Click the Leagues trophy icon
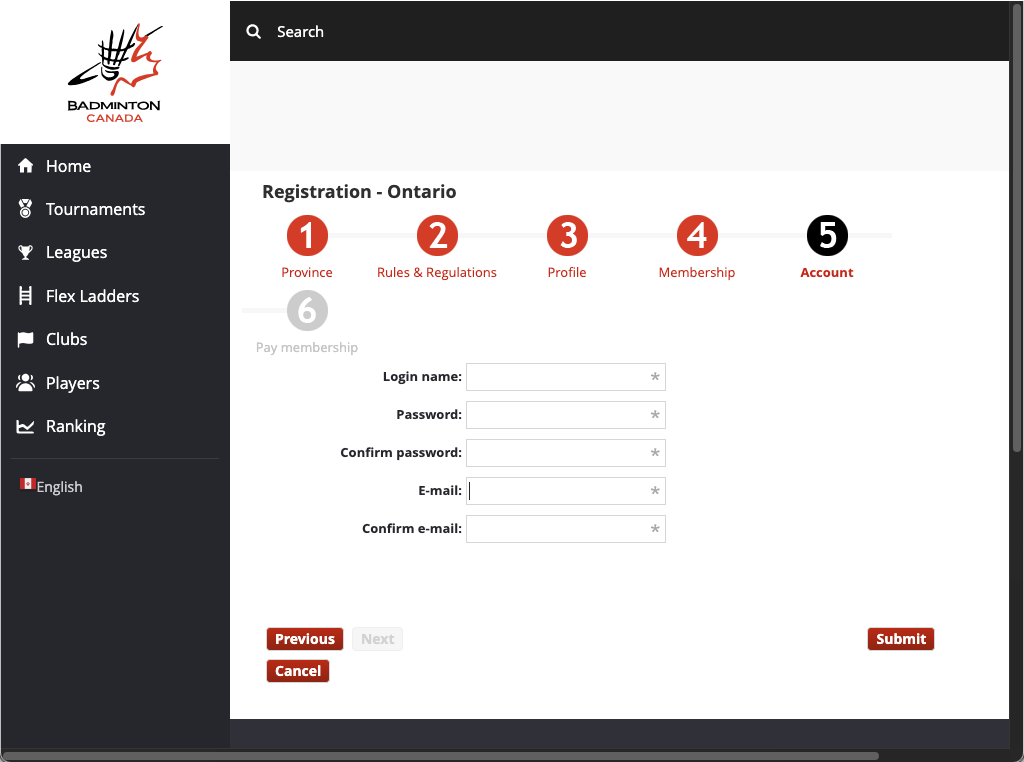This screenshot has width=1024, height=762. click(x=25, y=252)
